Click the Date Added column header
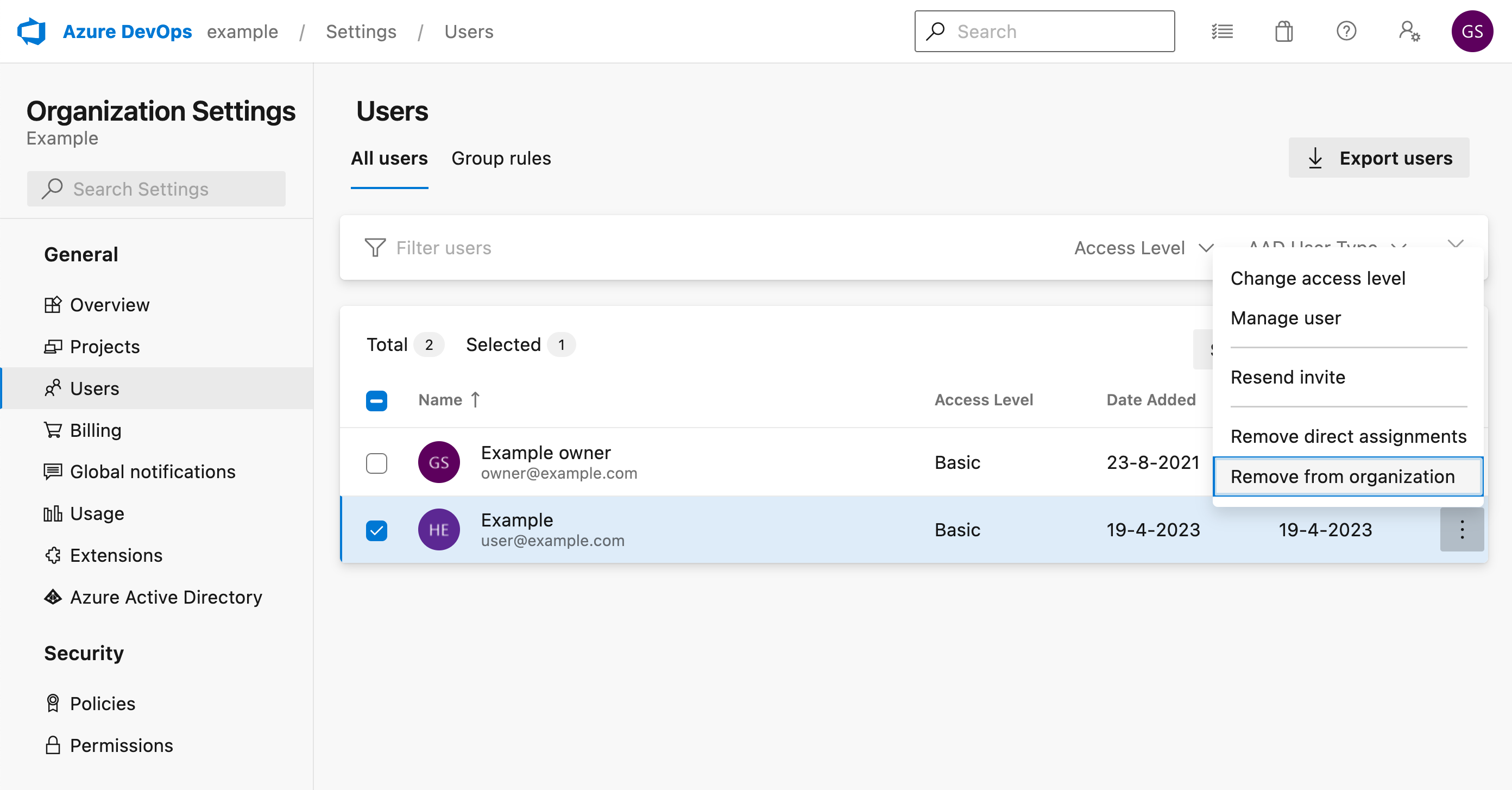Image resolution: width=1512 pixels, height=790 pixels. click(x=1150, y=399)
